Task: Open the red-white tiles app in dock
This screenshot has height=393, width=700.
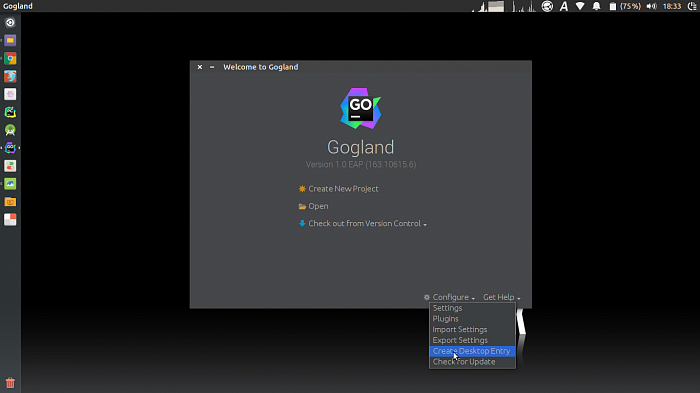Action: [x=10, y=220]
